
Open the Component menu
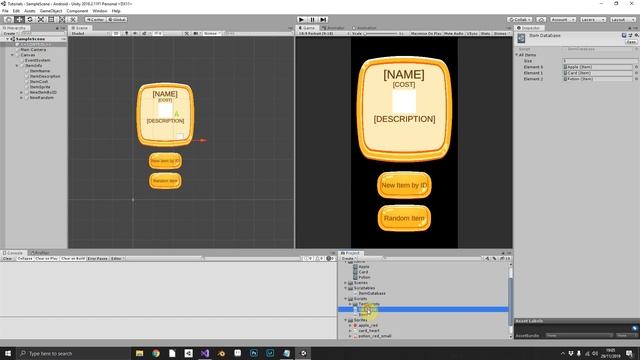click(77, 11)
